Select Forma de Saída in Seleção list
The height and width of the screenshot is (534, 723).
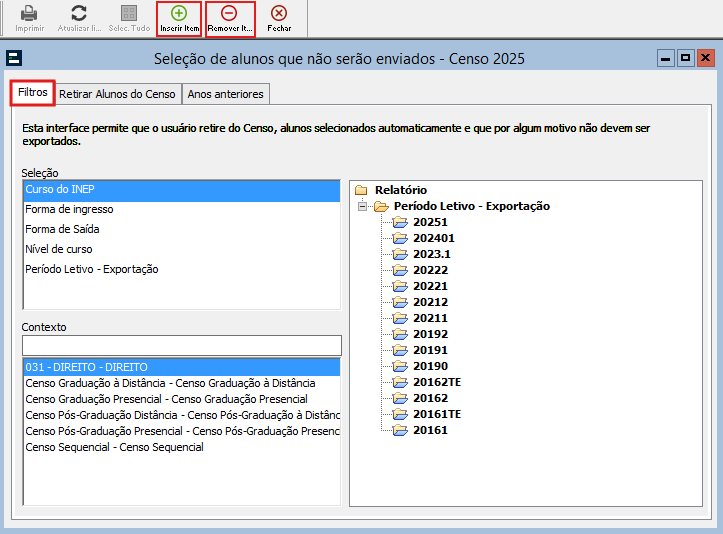pyautogui.click(x=182, y=229)
